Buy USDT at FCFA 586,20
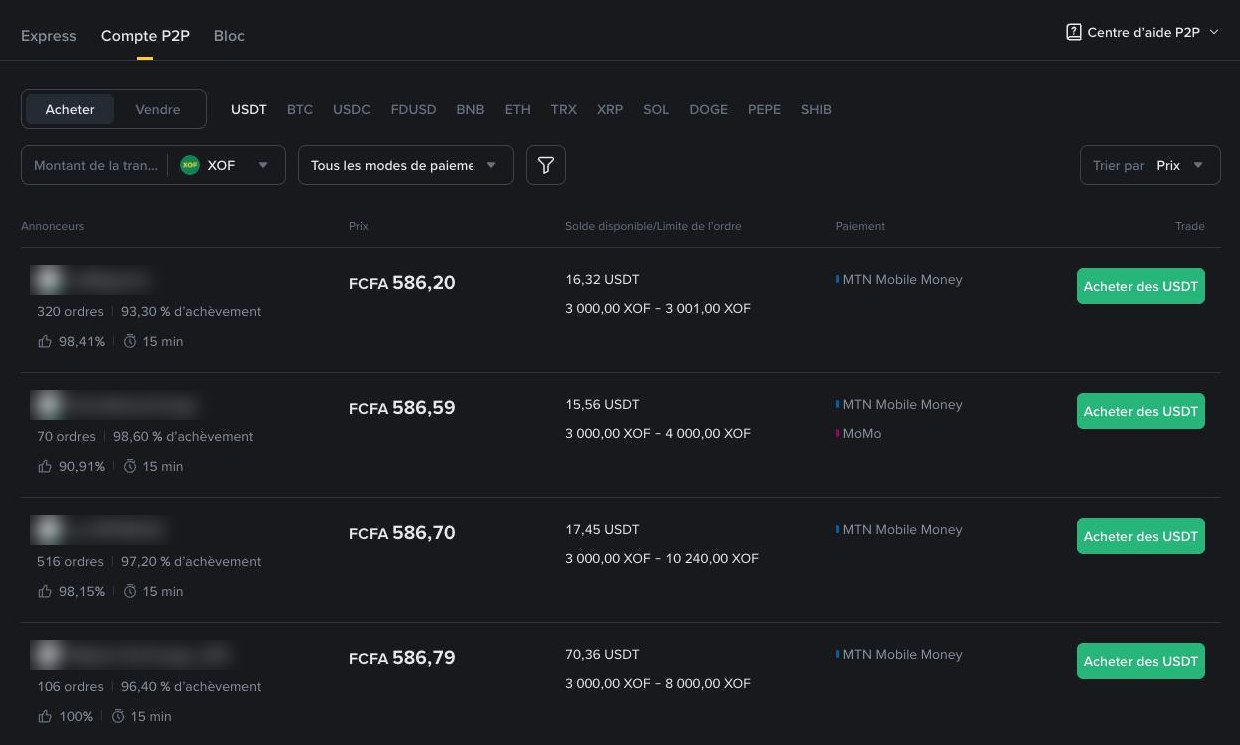 pyautogui.click(x=1141, y=286)
